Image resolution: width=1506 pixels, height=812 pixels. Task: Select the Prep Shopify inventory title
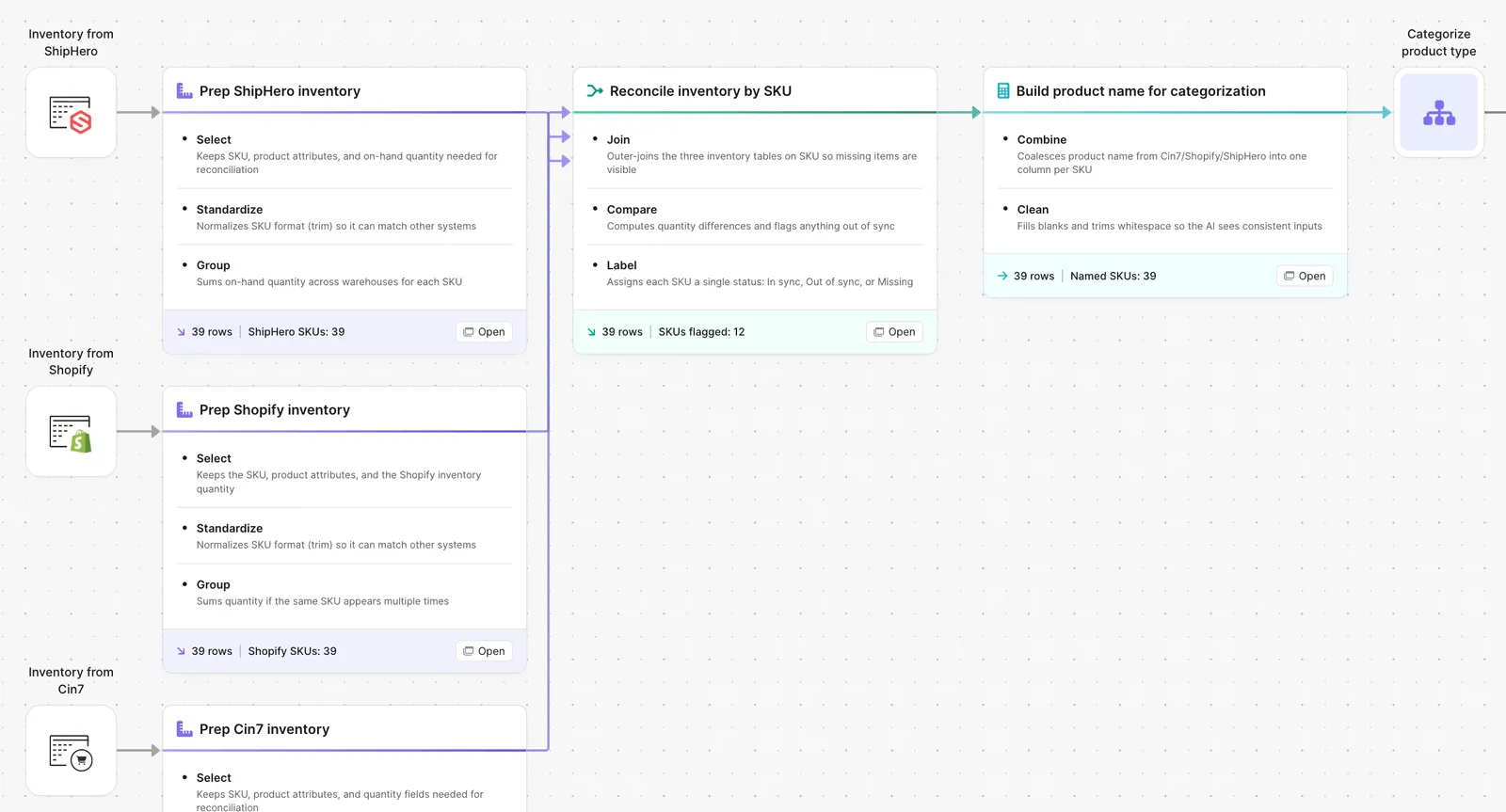click(275, 410)
